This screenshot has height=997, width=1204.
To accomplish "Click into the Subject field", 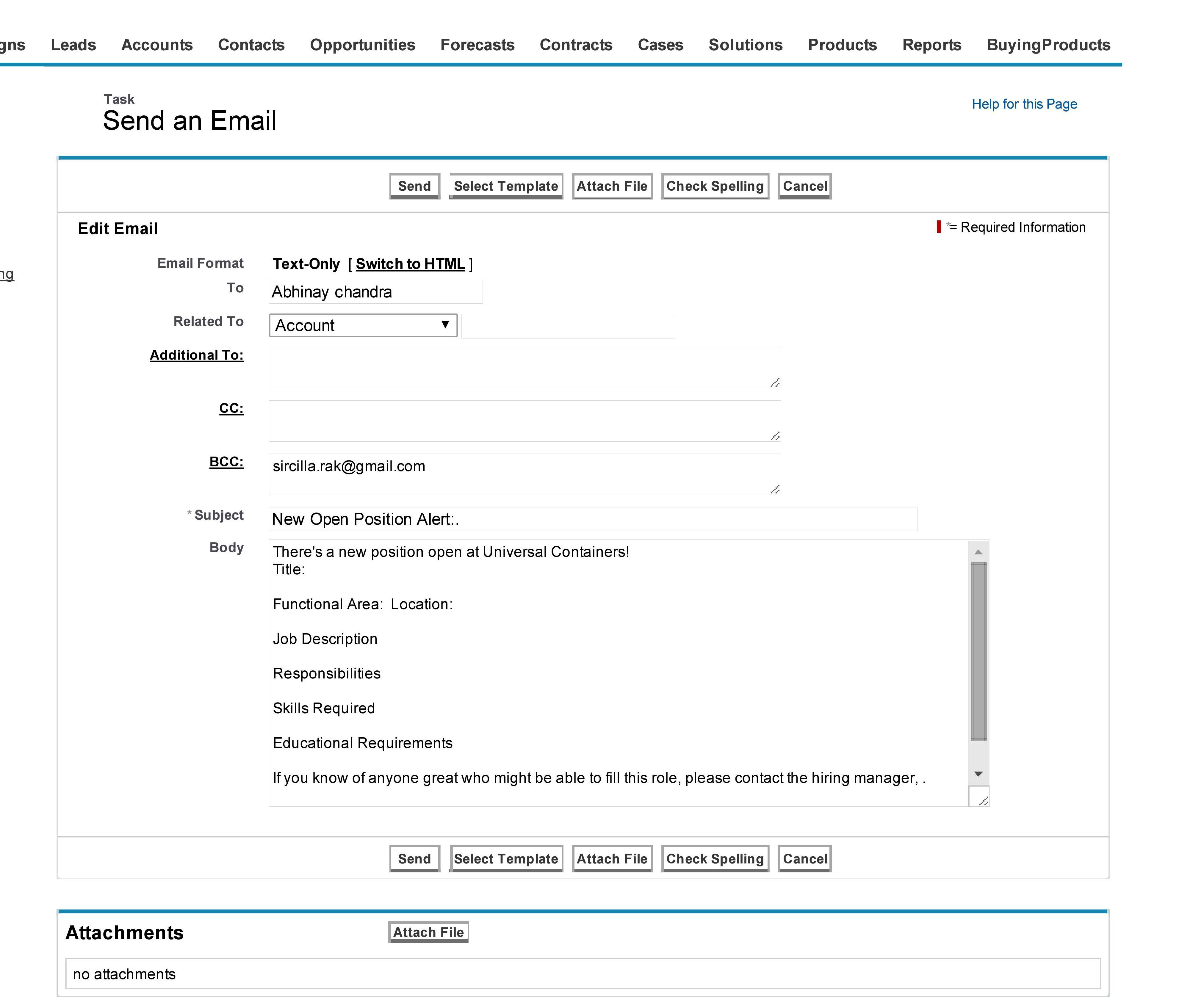I will [592, 519].
